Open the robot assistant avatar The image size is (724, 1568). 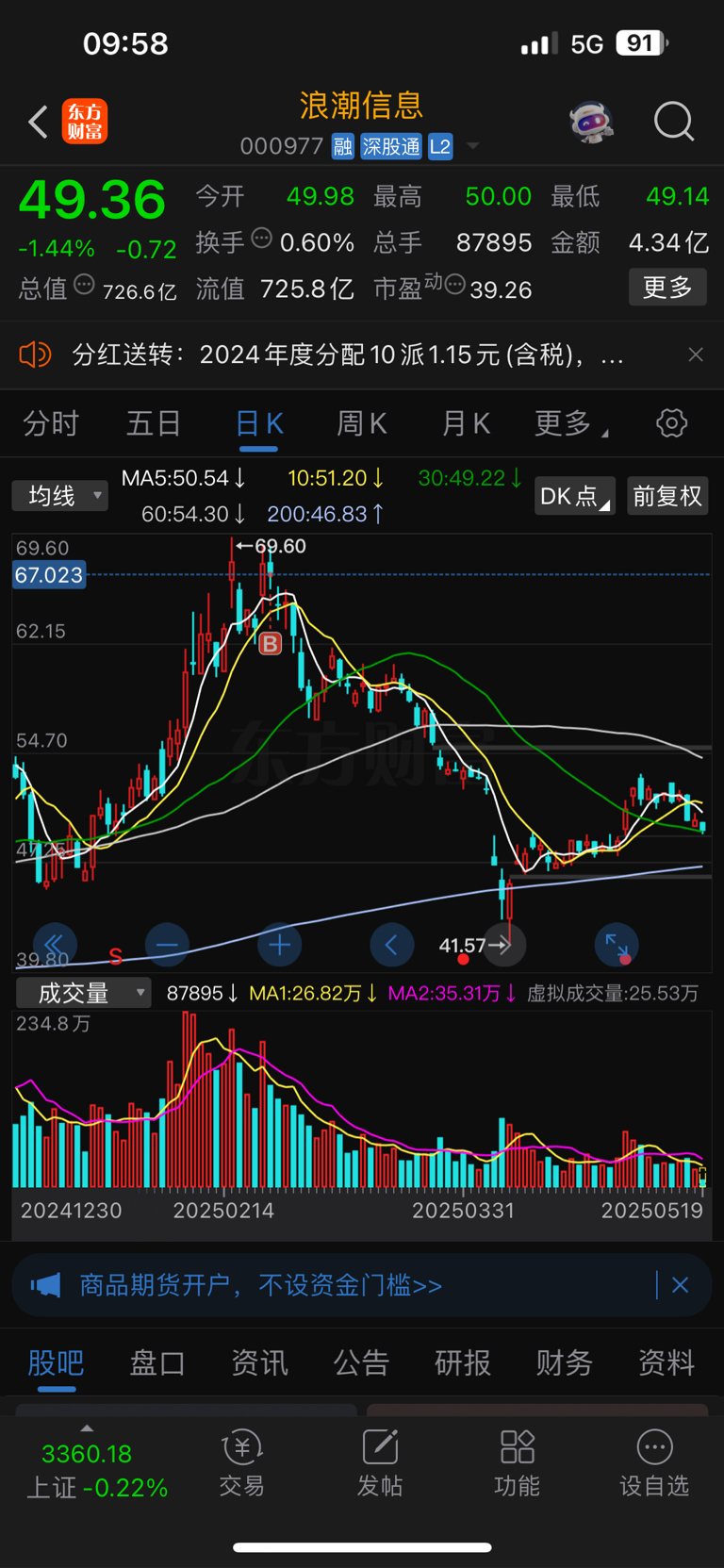(591, 122)
